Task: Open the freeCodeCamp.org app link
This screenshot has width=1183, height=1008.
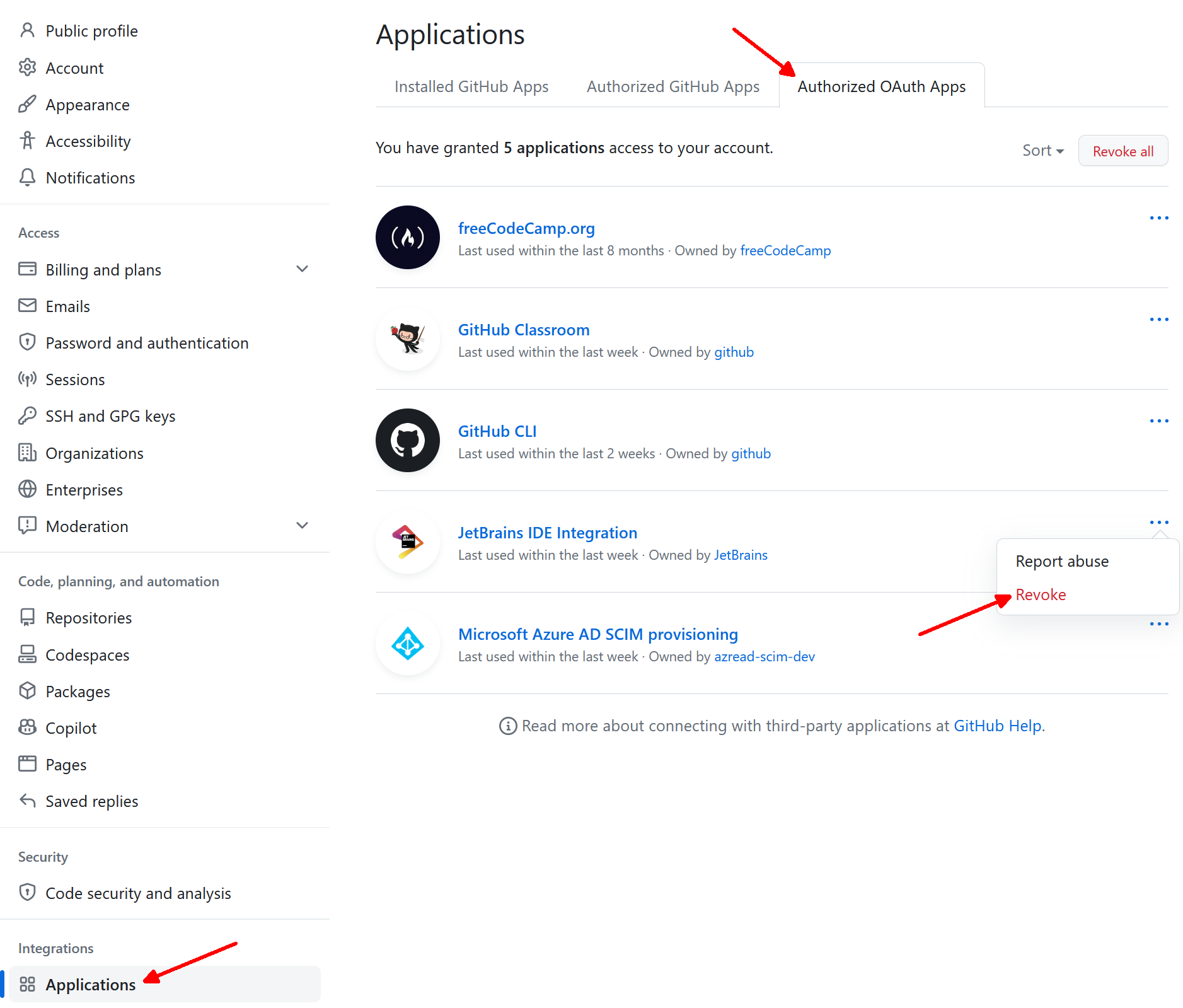Action: point(526,228)
